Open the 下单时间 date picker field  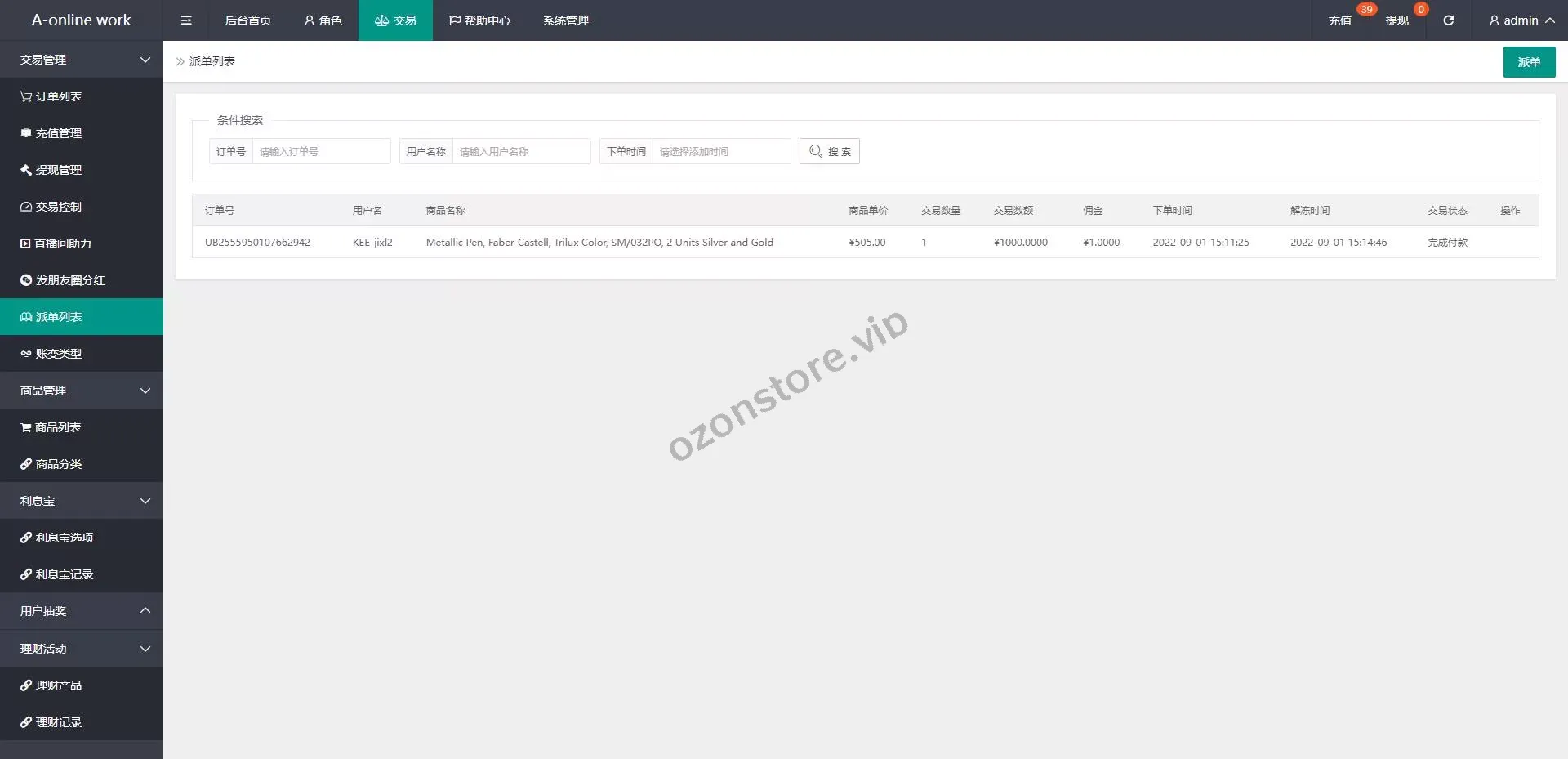tap(721, 151)
